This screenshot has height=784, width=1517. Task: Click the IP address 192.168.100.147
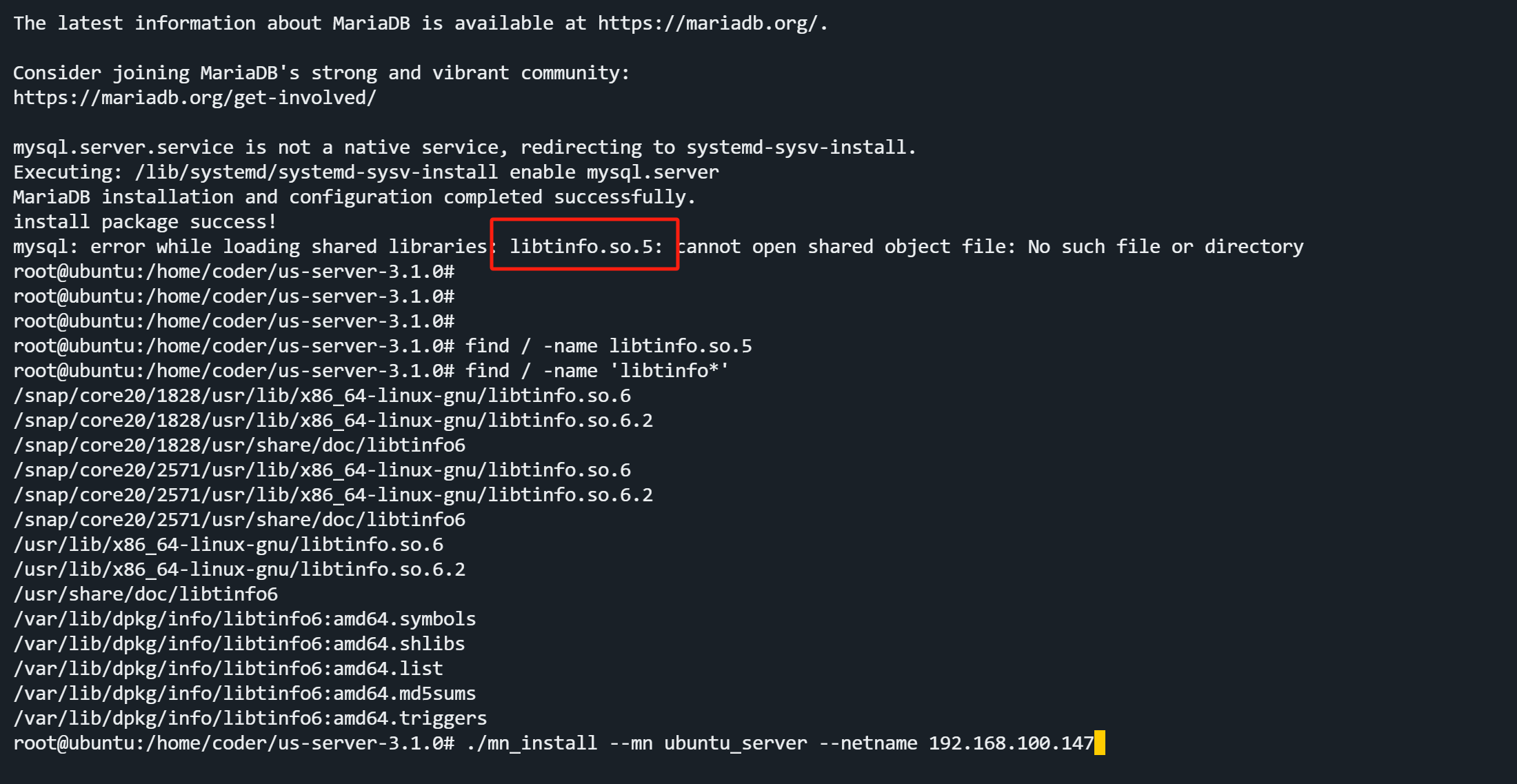[1010, 743]
